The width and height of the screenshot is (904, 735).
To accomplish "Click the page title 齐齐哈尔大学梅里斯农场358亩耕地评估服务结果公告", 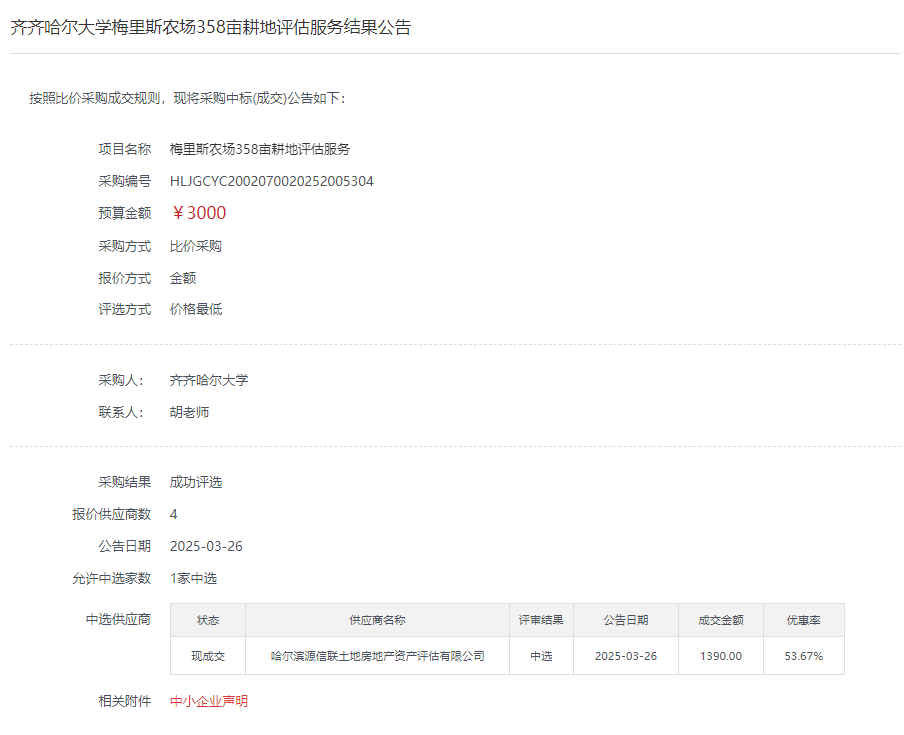I will [210, 27].
